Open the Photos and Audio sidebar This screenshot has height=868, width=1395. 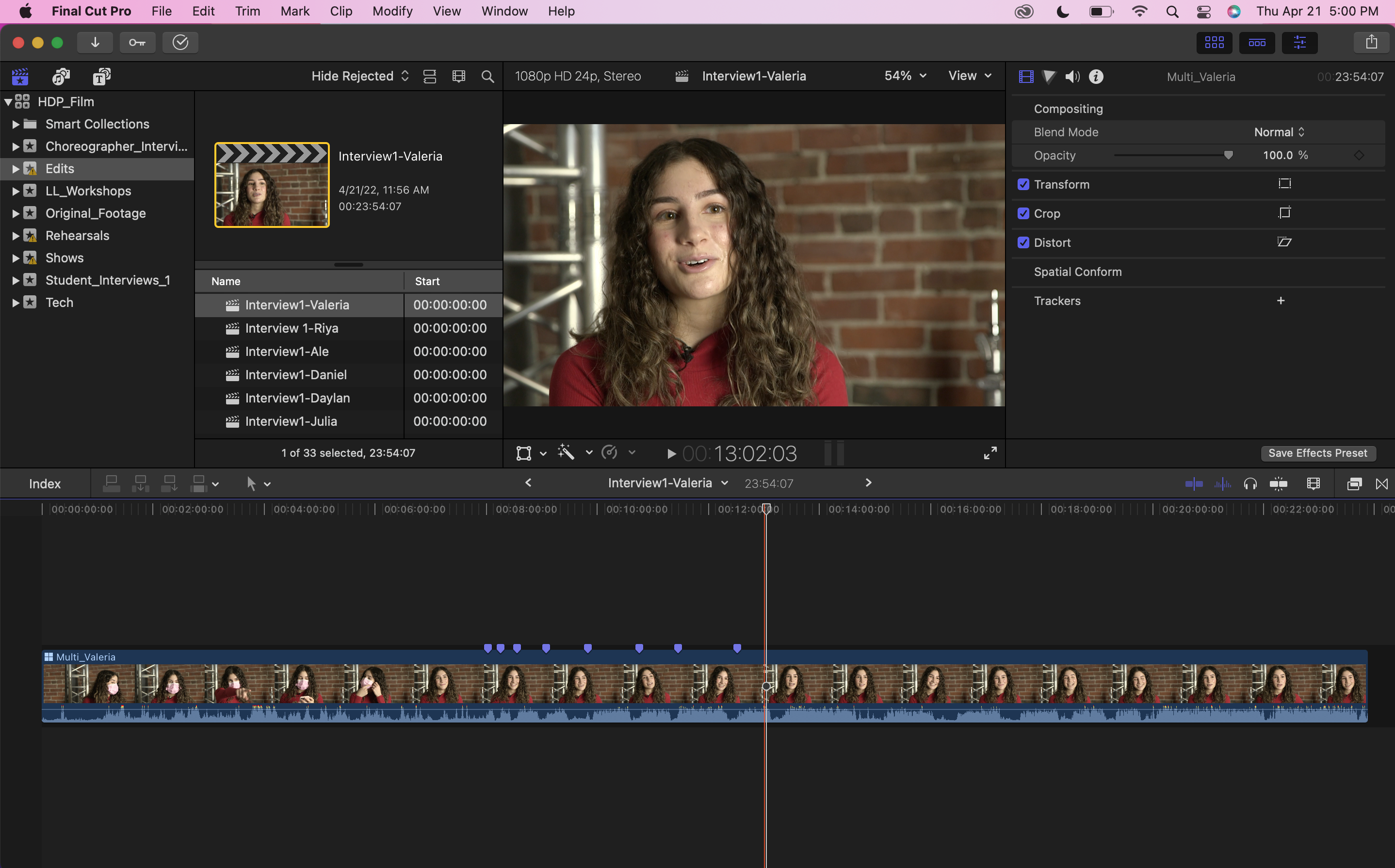pyautogui.click(x=61, y=76)
